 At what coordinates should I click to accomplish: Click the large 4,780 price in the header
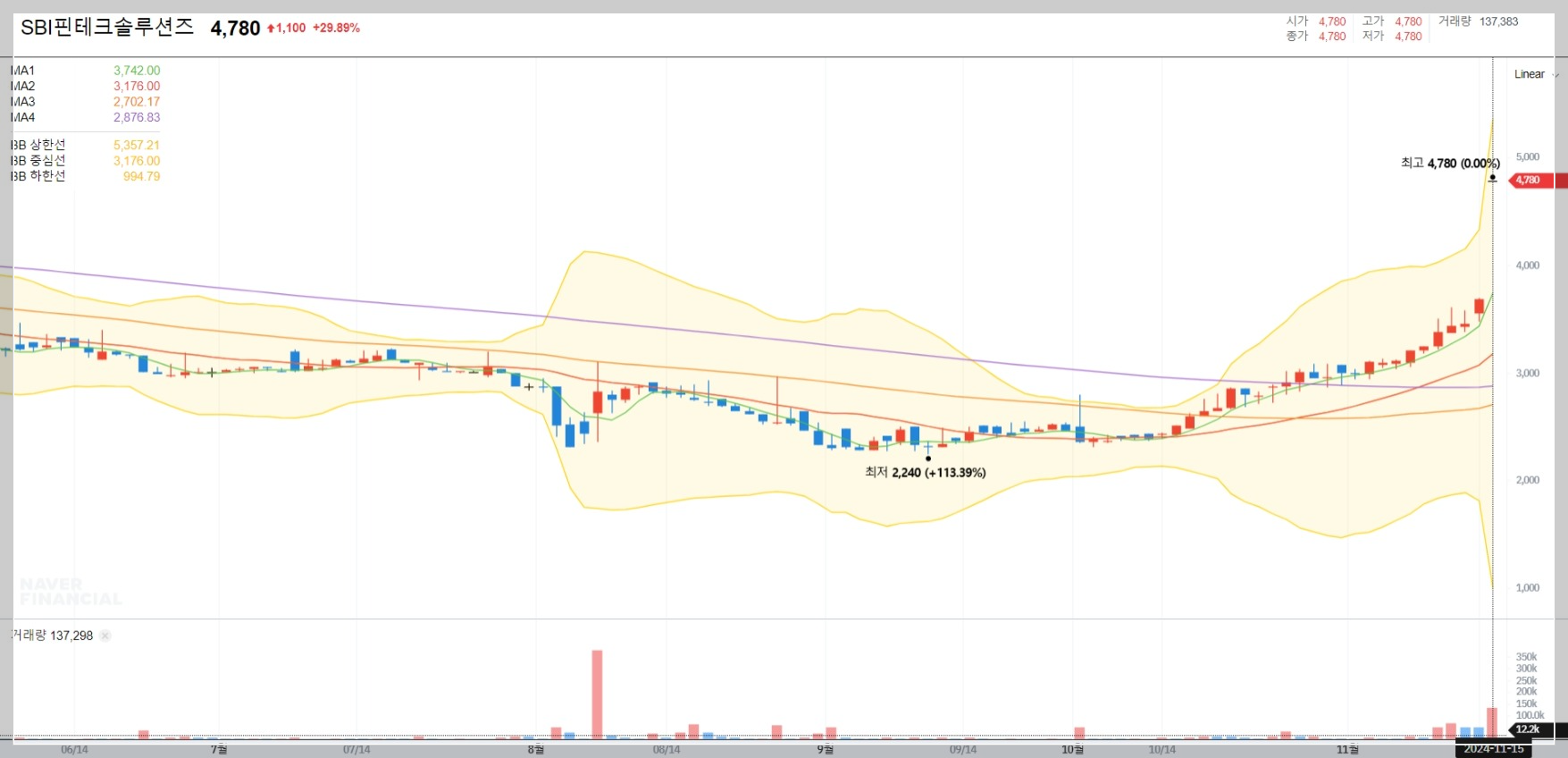(x=235, y=29)
